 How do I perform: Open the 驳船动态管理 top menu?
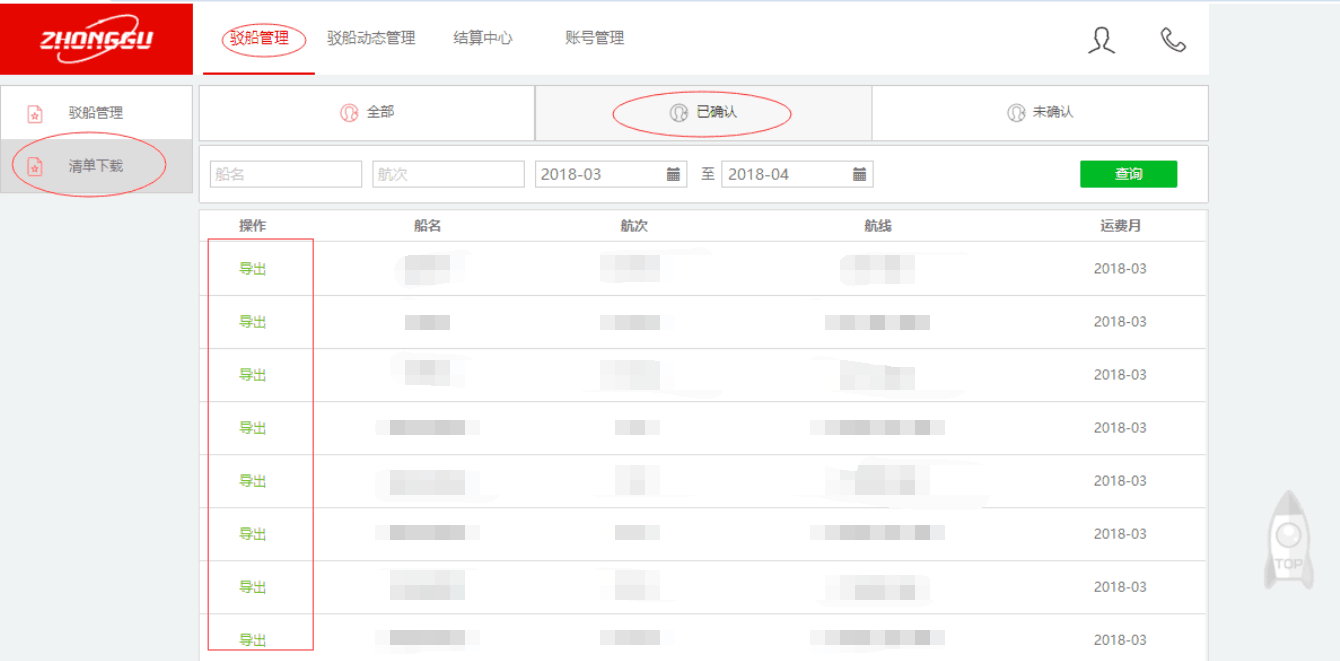pos(371,38)
